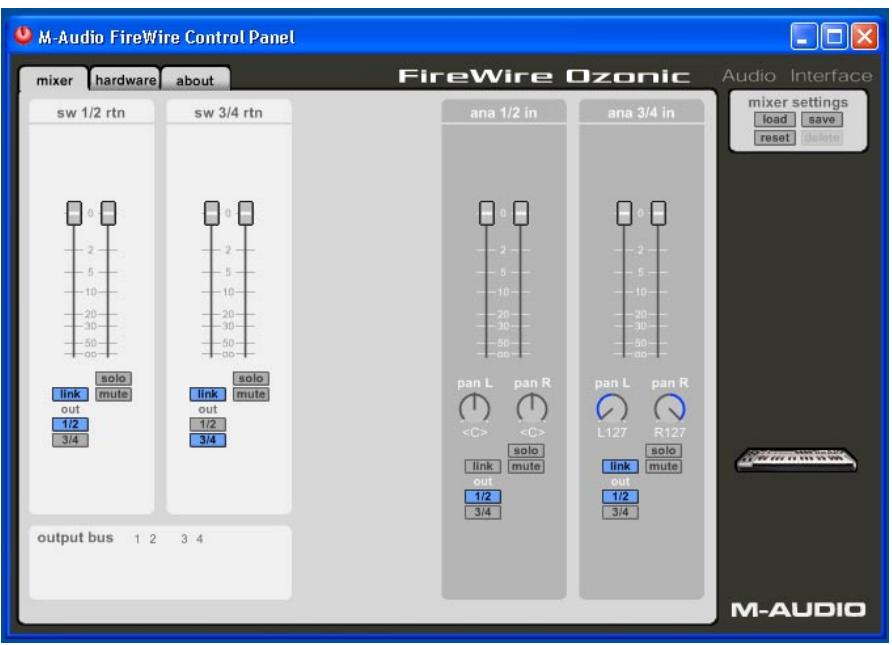
Task: Click pan L knob on ana 3/4 in
Action: pos(612,408)
